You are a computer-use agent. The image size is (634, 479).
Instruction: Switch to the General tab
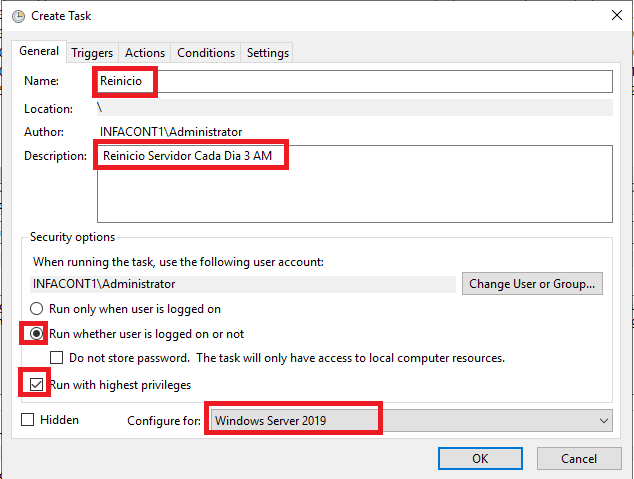pyautogui.click(x=39, y=51)
